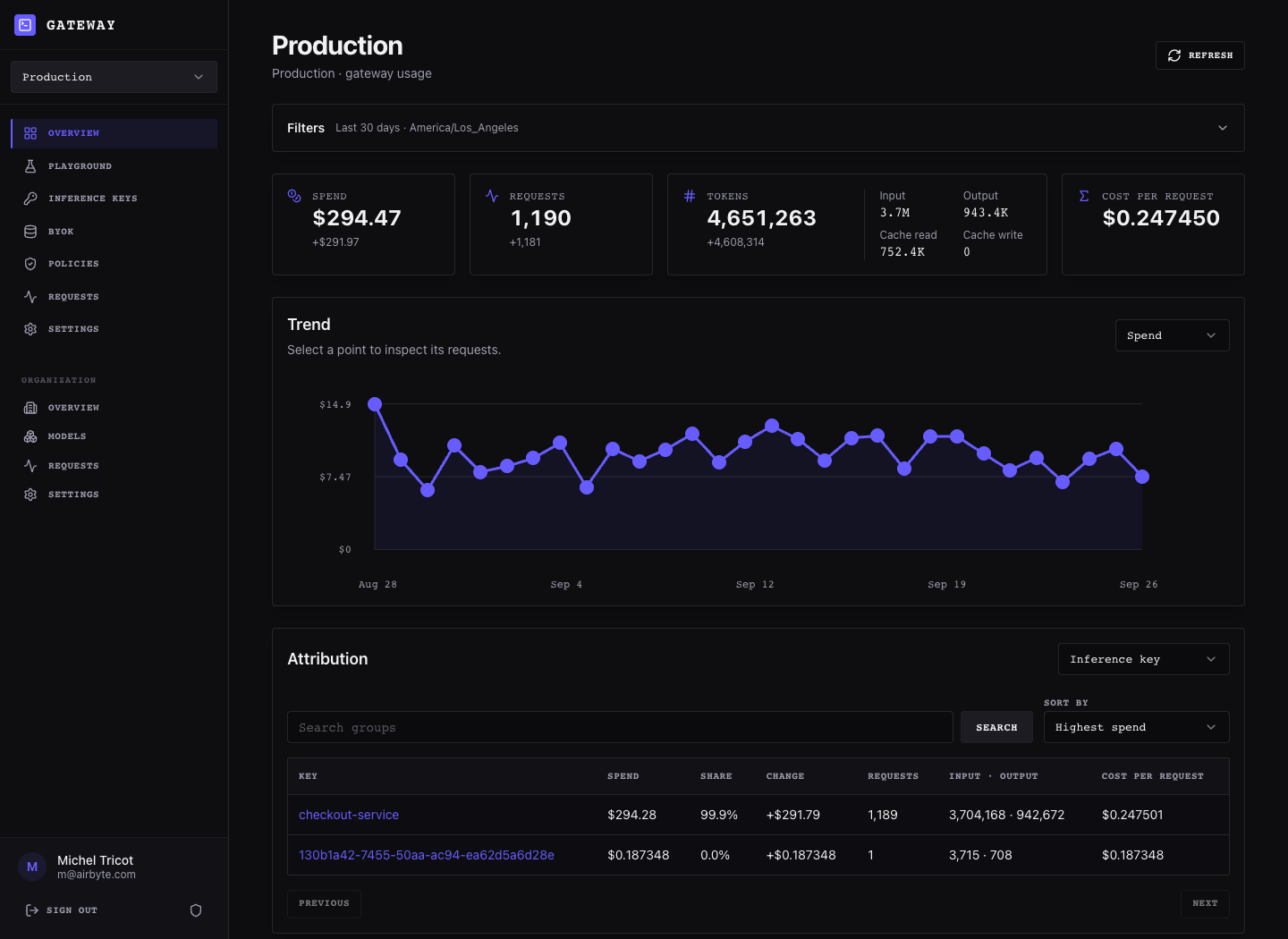Click the 752.4K cache read value

pos(902,252)
